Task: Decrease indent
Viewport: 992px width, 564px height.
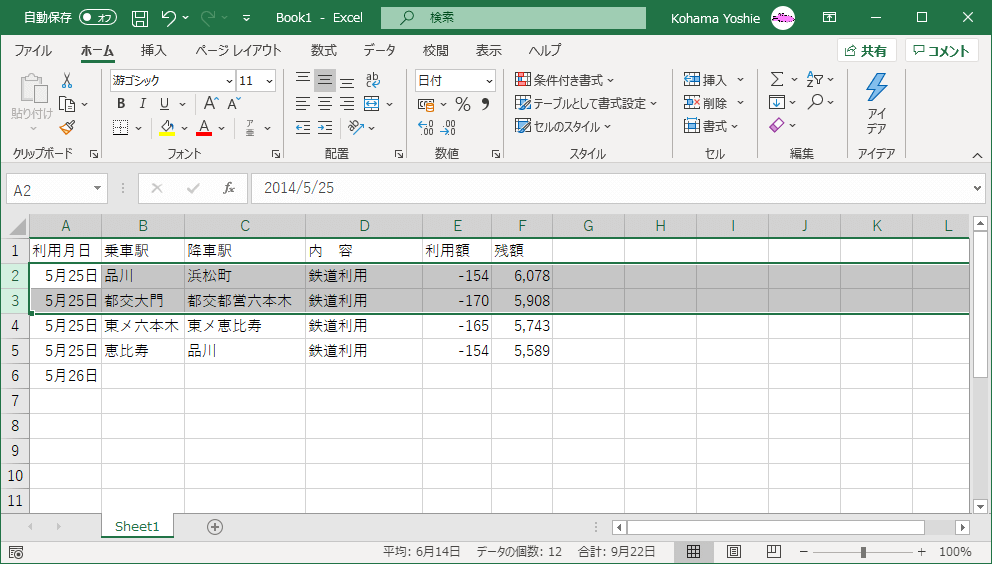Action: pyautogui.click(x=304, y=128)
